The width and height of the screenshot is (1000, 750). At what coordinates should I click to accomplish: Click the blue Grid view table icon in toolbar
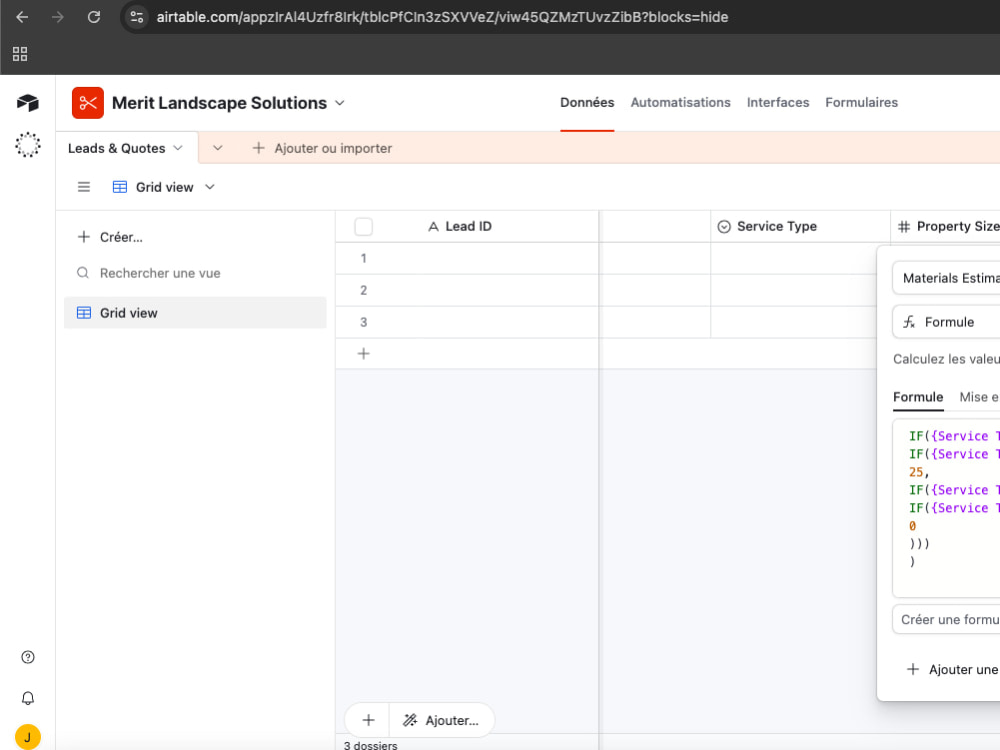(119, 187)
